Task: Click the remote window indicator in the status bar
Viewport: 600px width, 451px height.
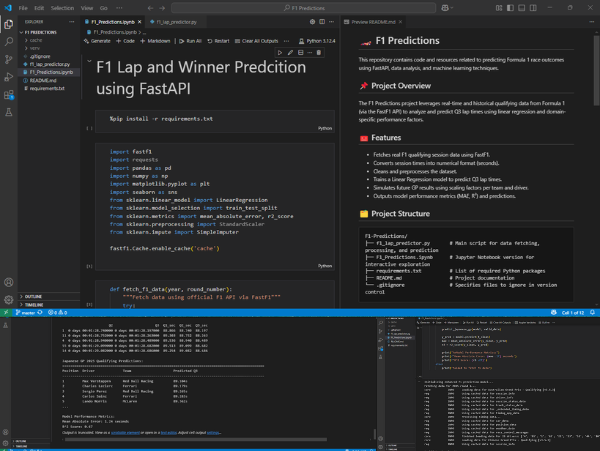Action: click(6, 313)
